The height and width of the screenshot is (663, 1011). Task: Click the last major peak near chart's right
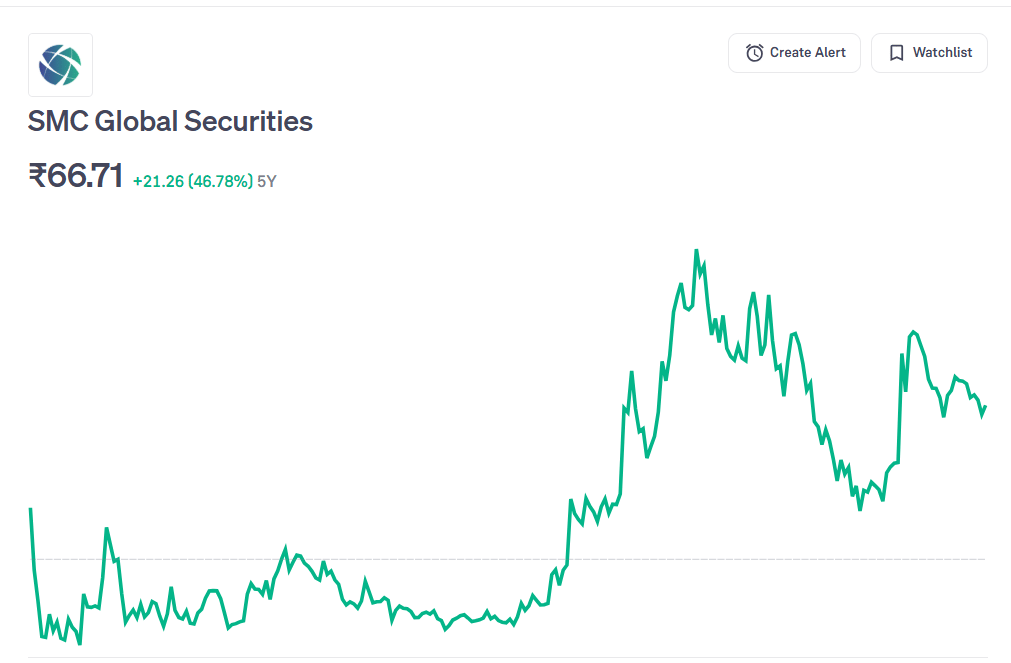click(x=913, y=332)
